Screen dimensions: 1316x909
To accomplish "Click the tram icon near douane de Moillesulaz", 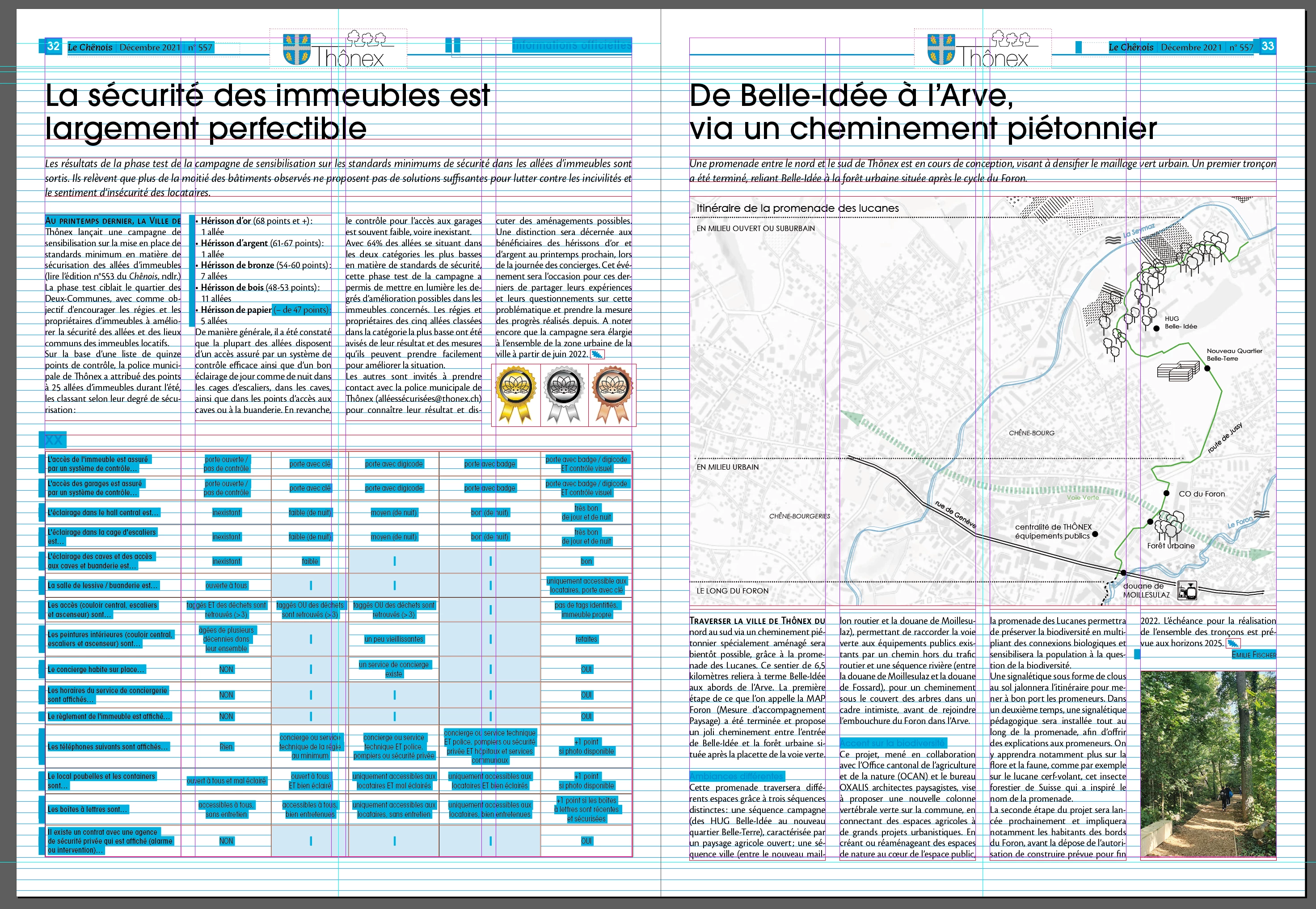I will click(x=1187, y=591).
